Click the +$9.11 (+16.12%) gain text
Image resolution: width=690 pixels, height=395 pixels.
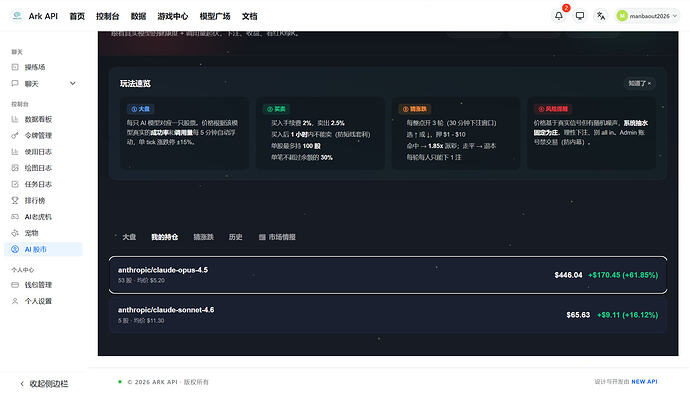(x=628, y=315)
